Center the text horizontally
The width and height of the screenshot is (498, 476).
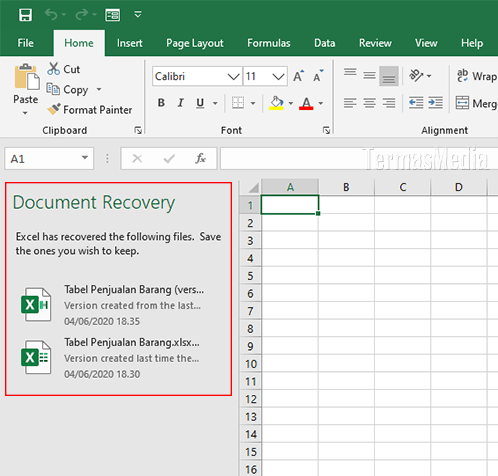click(x=369, y=103)
